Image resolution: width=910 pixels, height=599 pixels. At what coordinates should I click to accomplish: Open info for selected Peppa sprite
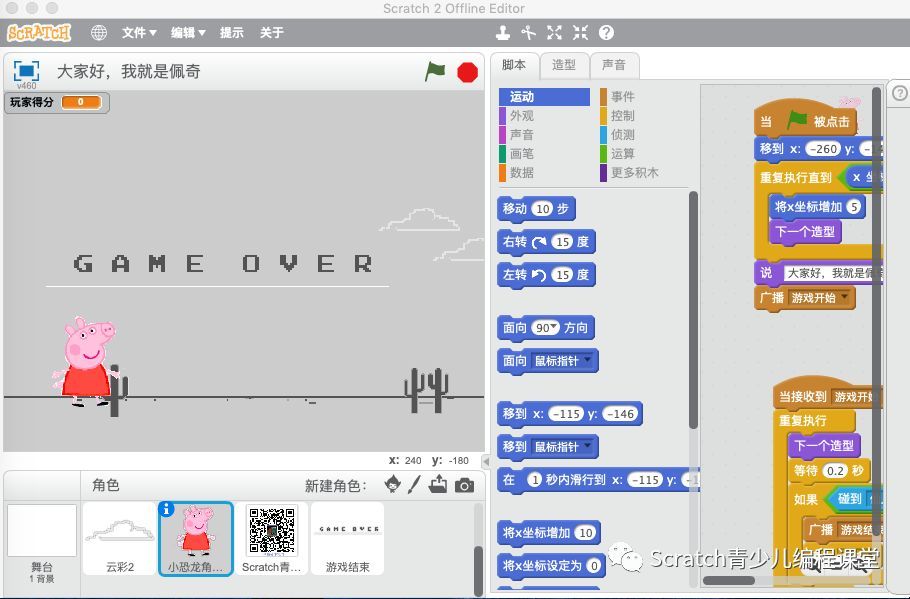point(166,509)
